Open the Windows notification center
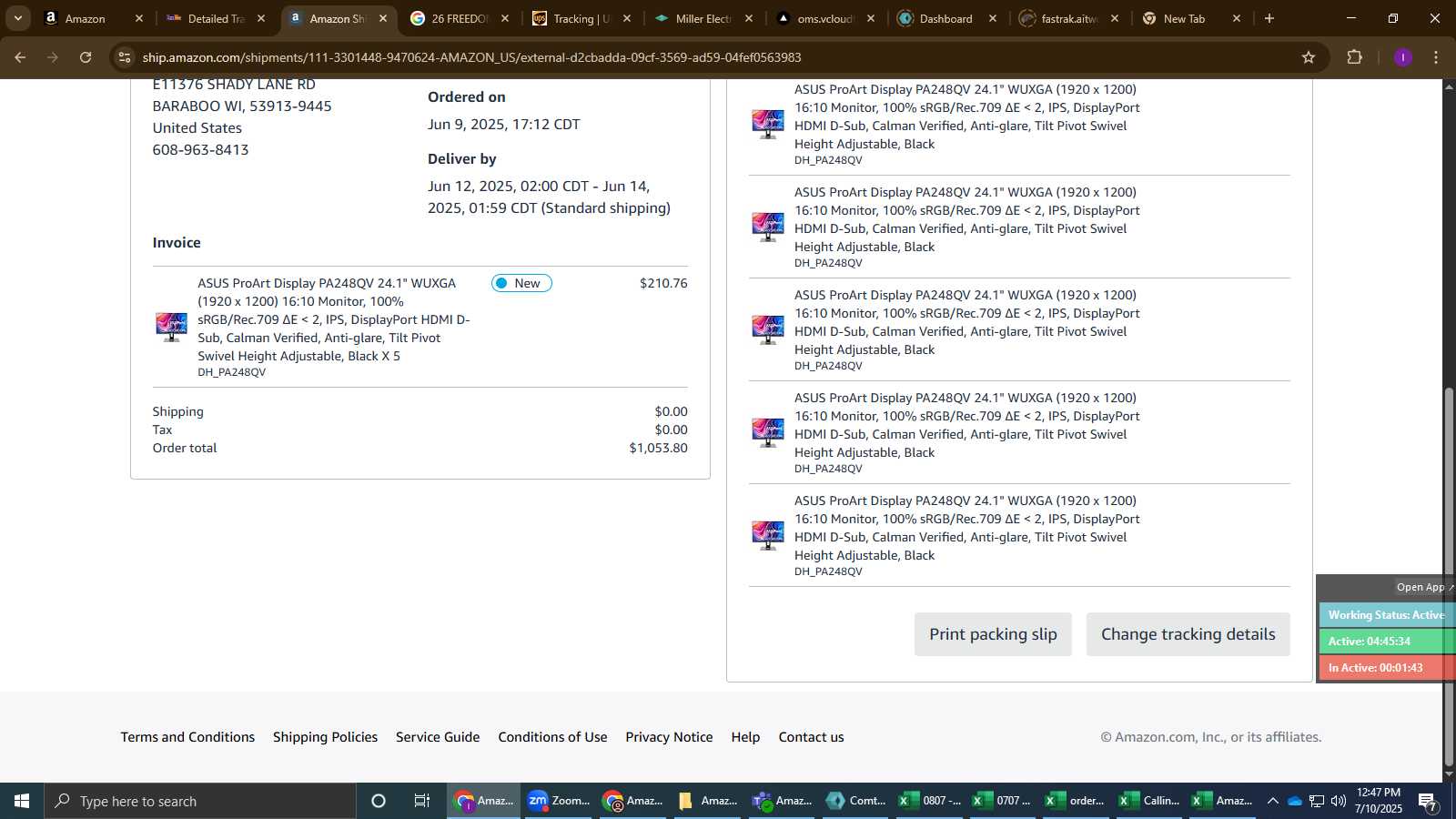 [x=1427, y=802]
